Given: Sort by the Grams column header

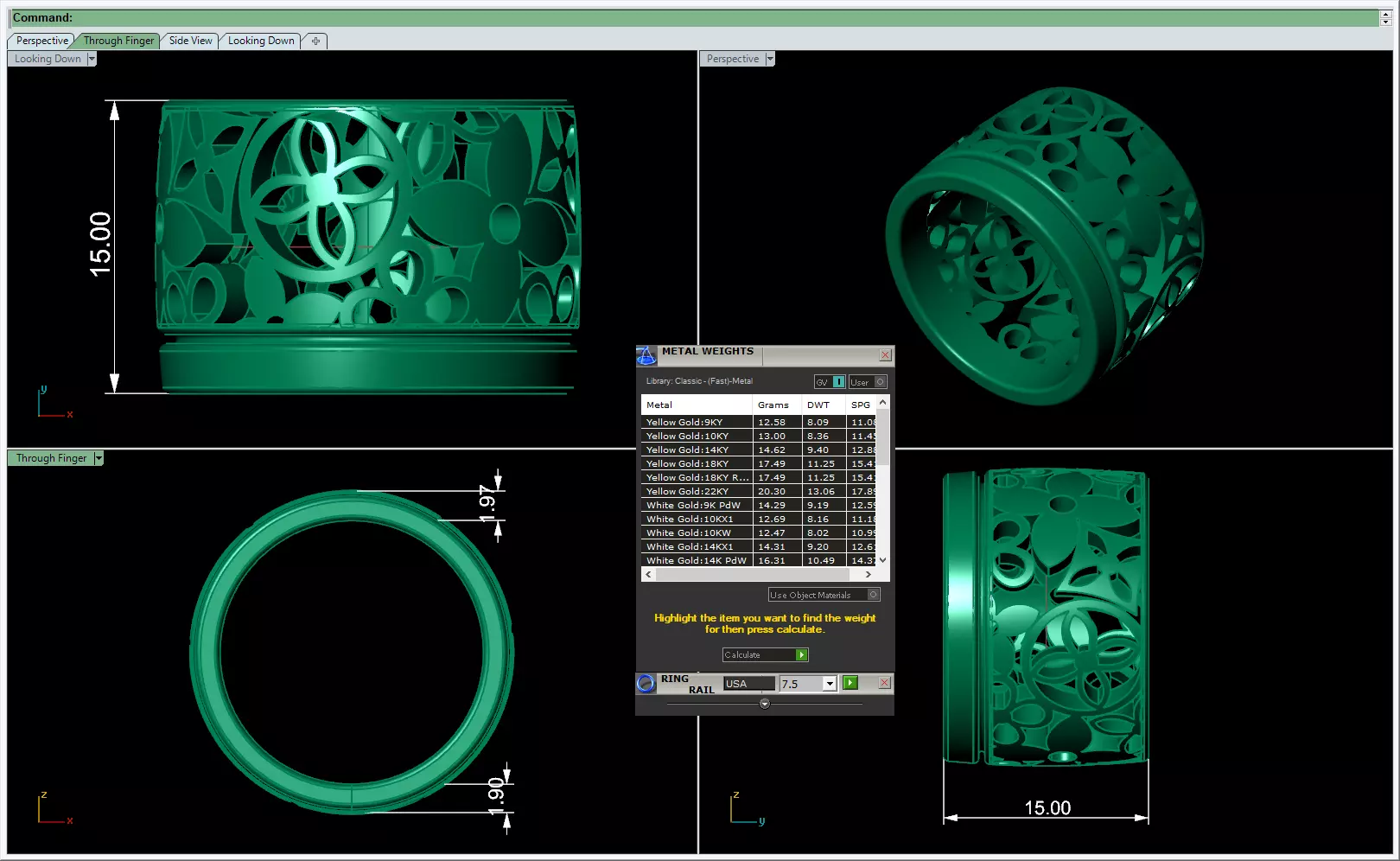Looking at the screenshot, I should pos(777,405).
